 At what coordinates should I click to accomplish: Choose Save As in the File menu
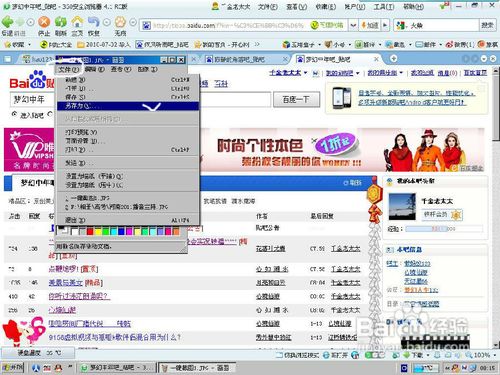[x=128, y=106]
